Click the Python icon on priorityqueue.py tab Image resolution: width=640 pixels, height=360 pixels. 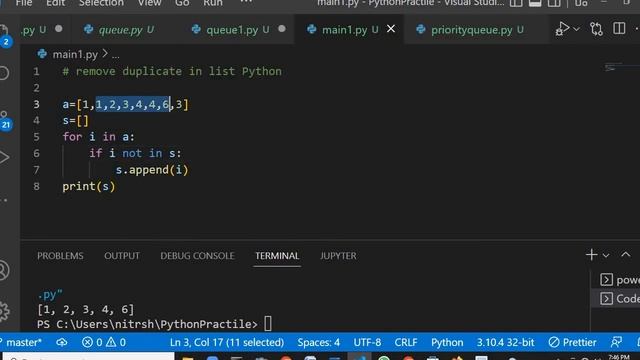[x=420, y=29]
